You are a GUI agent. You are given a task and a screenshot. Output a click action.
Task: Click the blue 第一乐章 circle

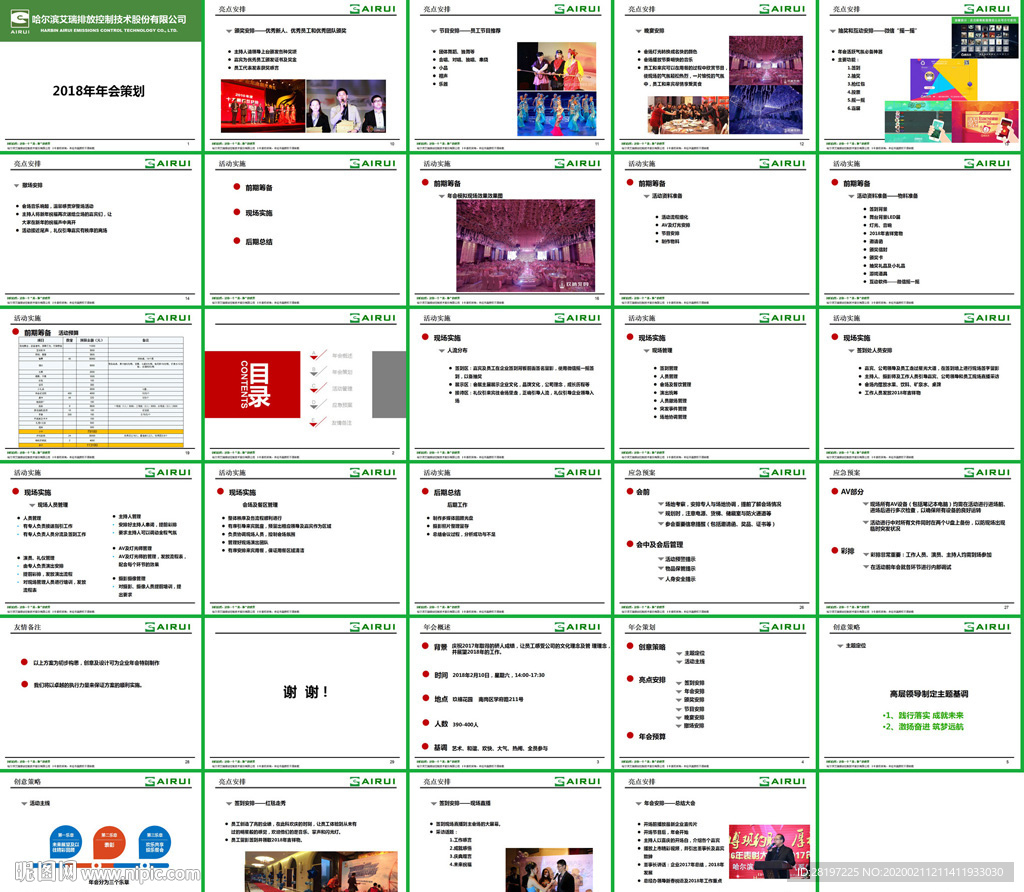[66, 842]
